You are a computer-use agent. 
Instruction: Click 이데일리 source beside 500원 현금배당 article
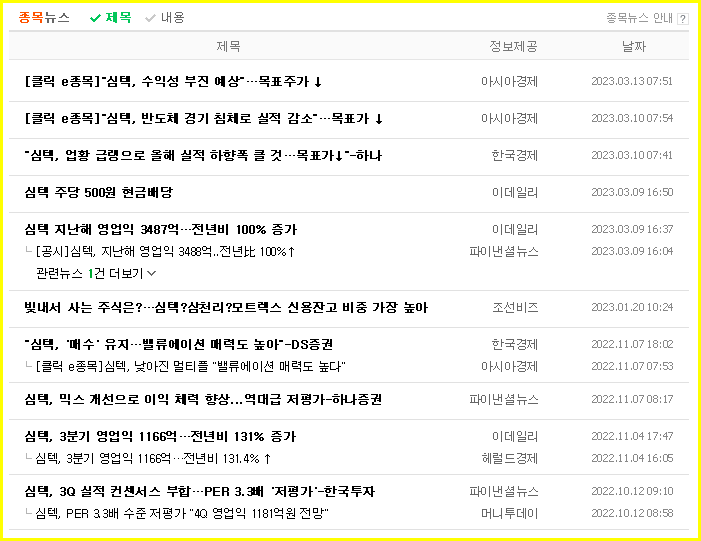pos(515,193)
